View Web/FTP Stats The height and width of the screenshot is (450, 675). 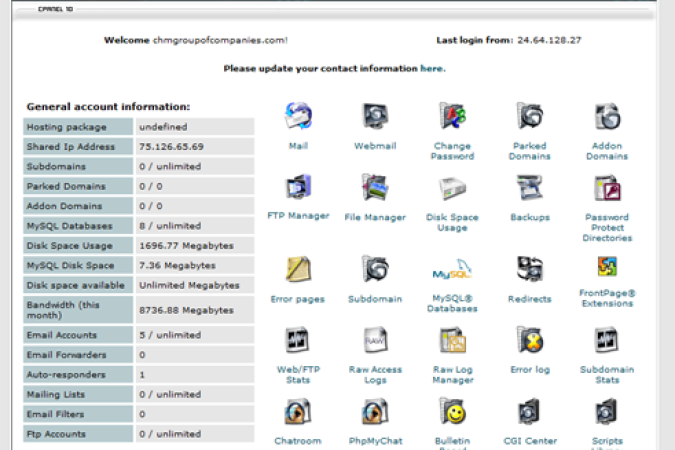point(298,341)
